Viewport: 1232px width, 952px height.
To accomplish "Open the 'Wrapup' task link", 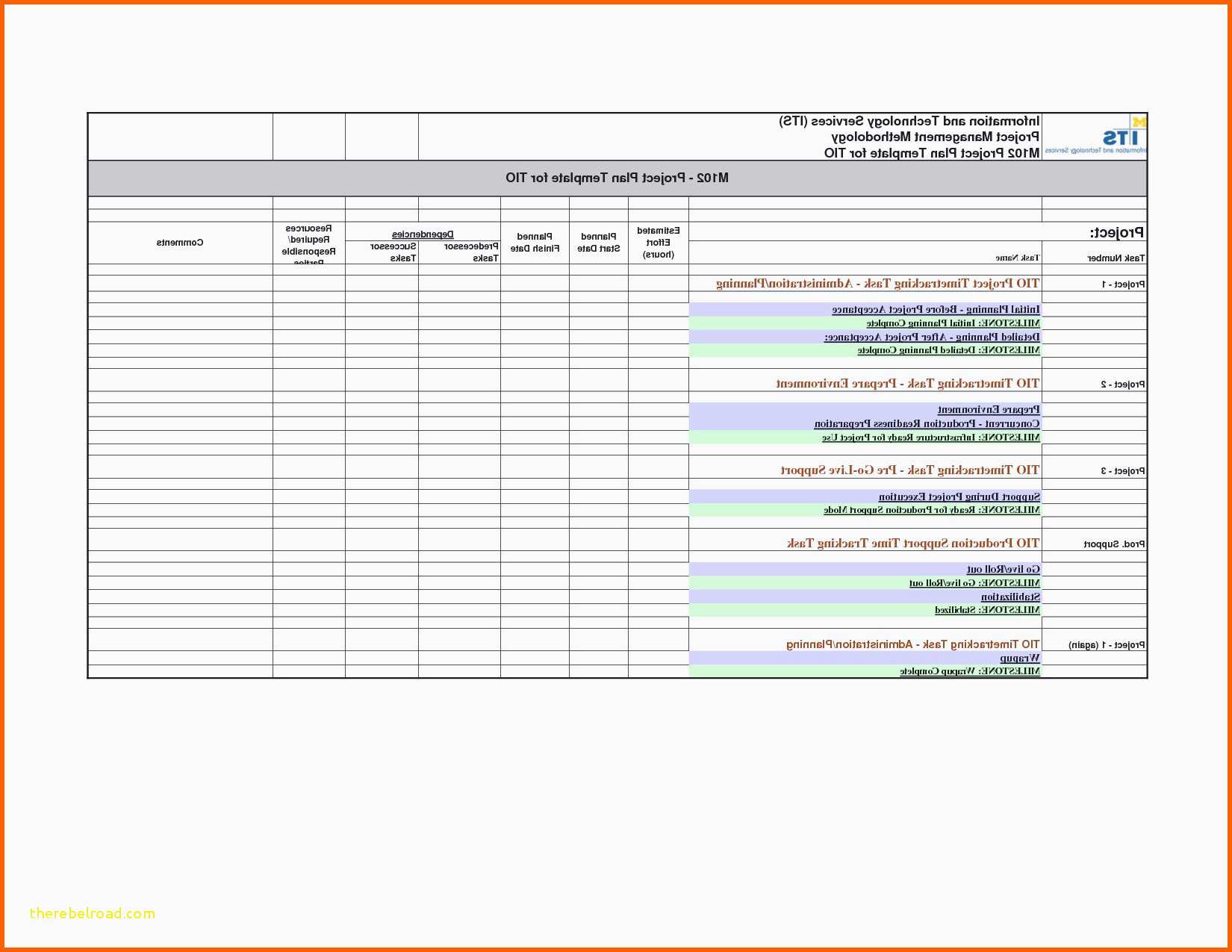I will click(x=1019, y=658).
